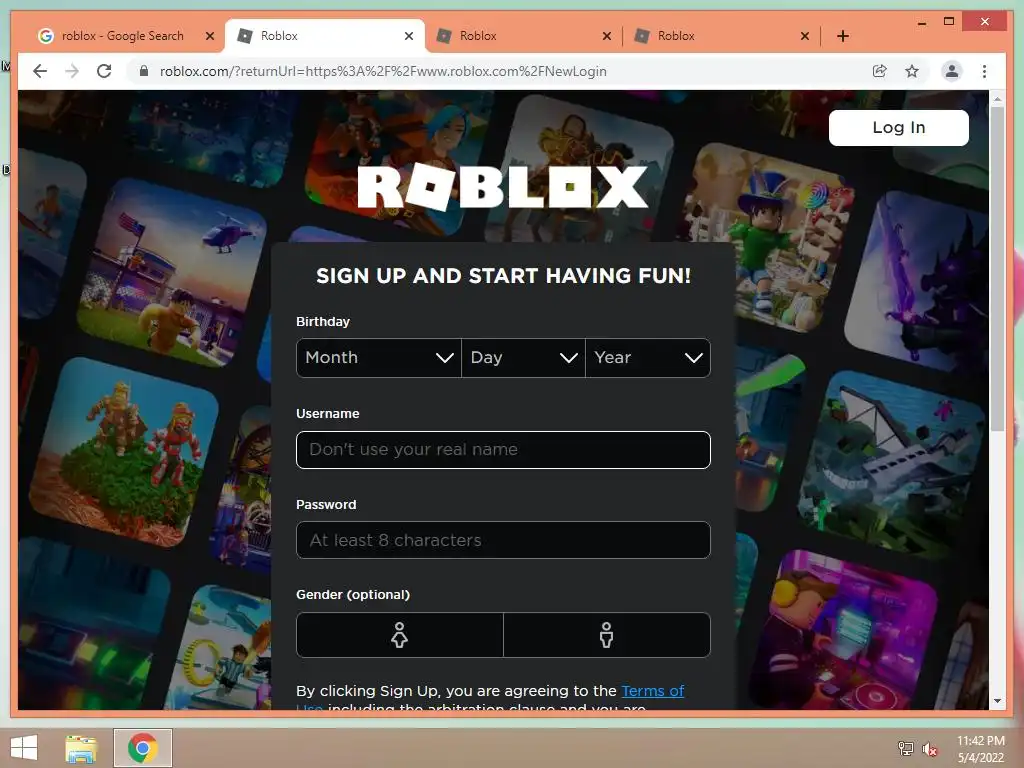The width and height of the screenshot is (1024, 768).
Task: Open the Windows Start menu
Action: click(x=24, y=748)
